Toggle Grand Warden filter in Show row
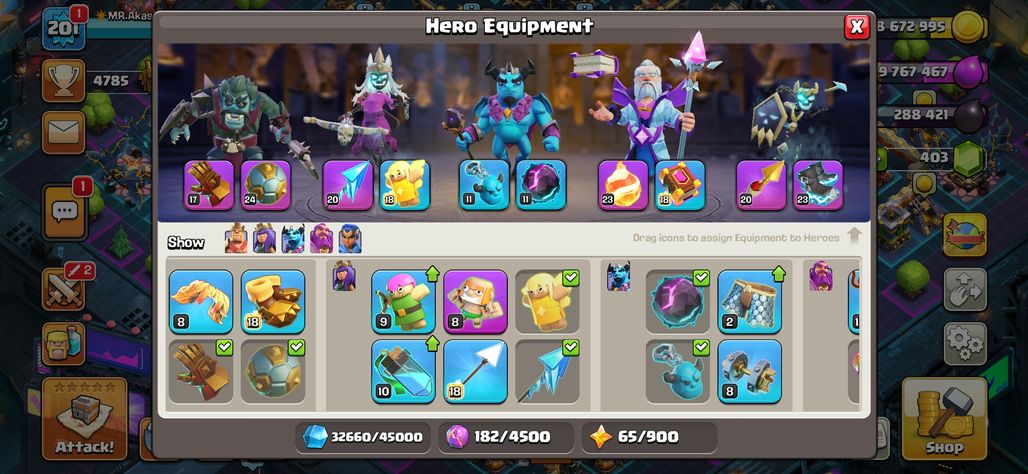The width and height of the screenshot is (1028, 474). tap(321, 239)
